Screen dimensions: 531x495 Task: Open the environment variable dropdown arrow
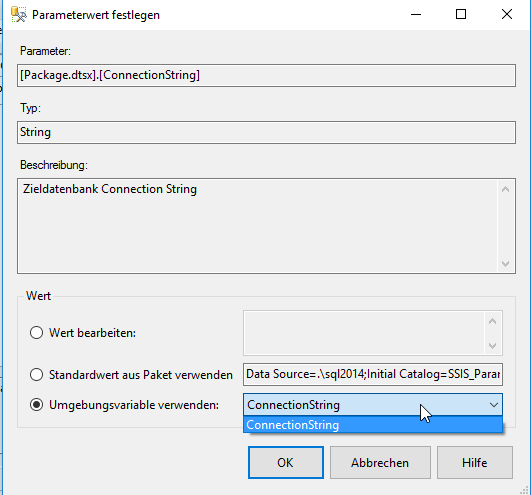point(494,405)
